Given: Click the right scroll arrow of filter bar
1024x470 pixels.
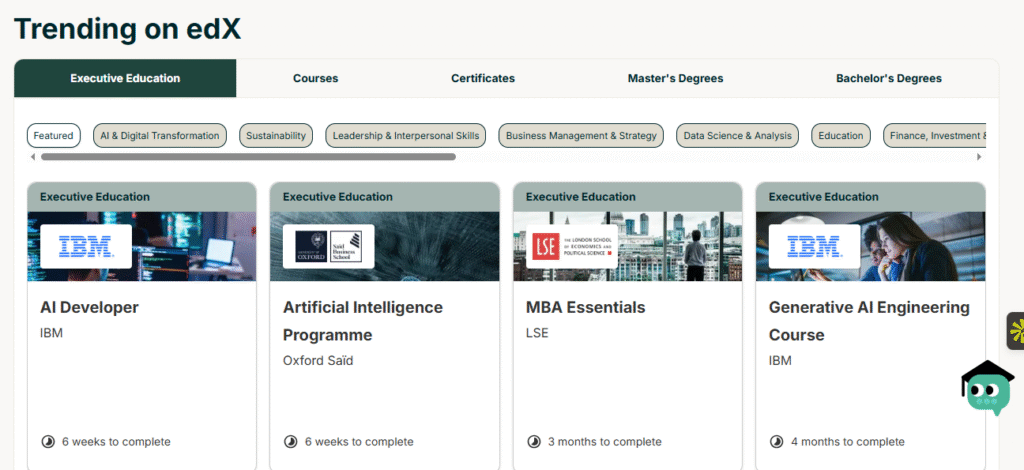Looking at the screenshot, I should pos(979,157).
